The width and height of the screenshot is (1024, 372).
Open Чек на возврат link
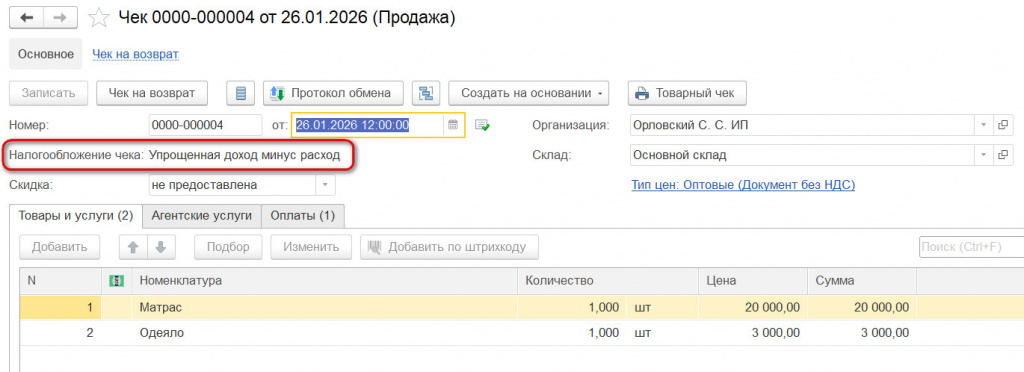tap(135, 54)
